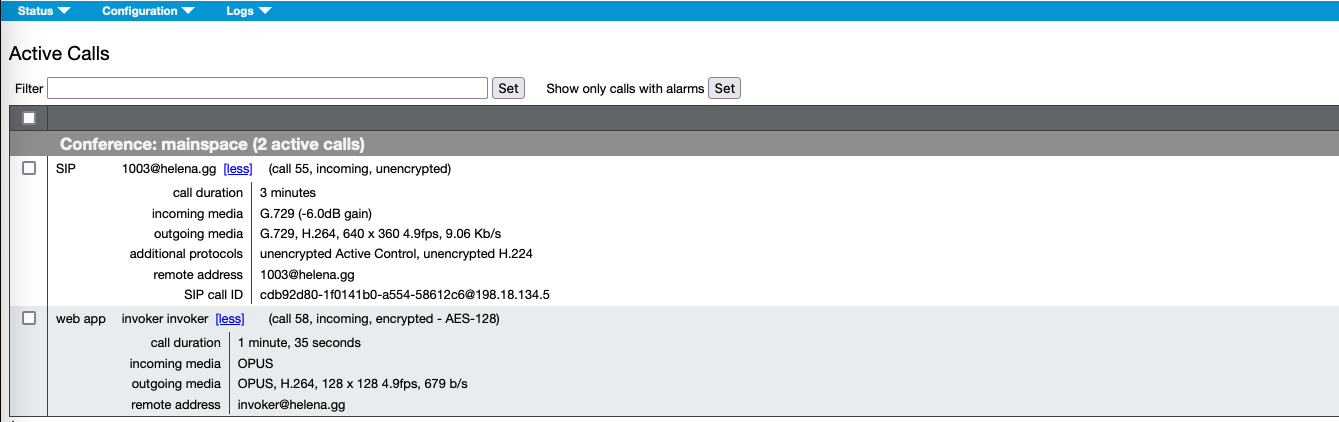Click the Active Calls page heading
The width and height of the screenshot is (1339, 422).
tap(59, 54)
